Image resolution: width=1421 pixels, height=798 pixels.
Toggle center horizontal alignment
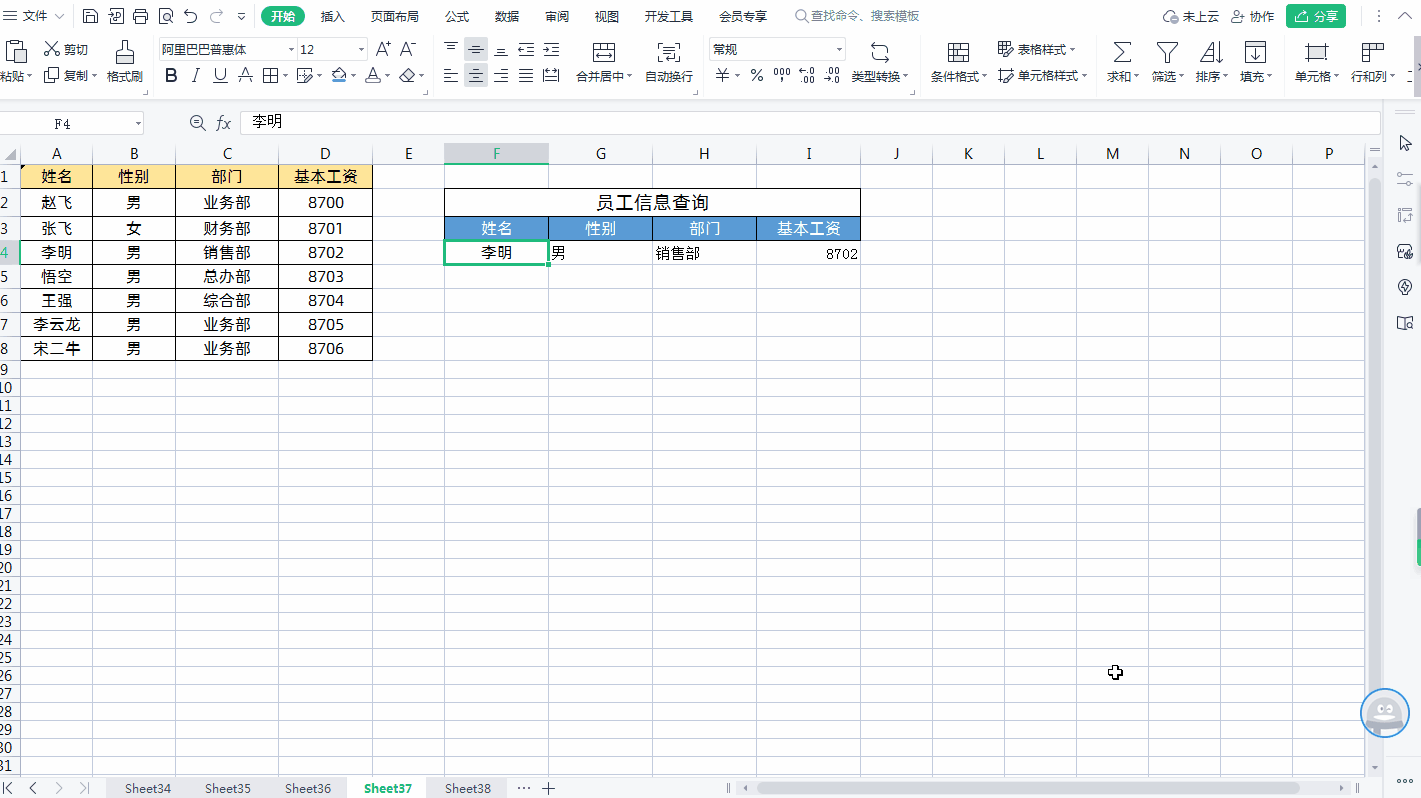tap(476, 75)
